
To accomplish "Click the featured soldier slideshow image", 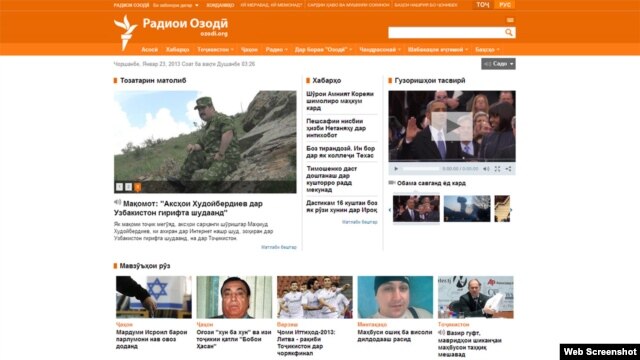I will pos(205,142).
